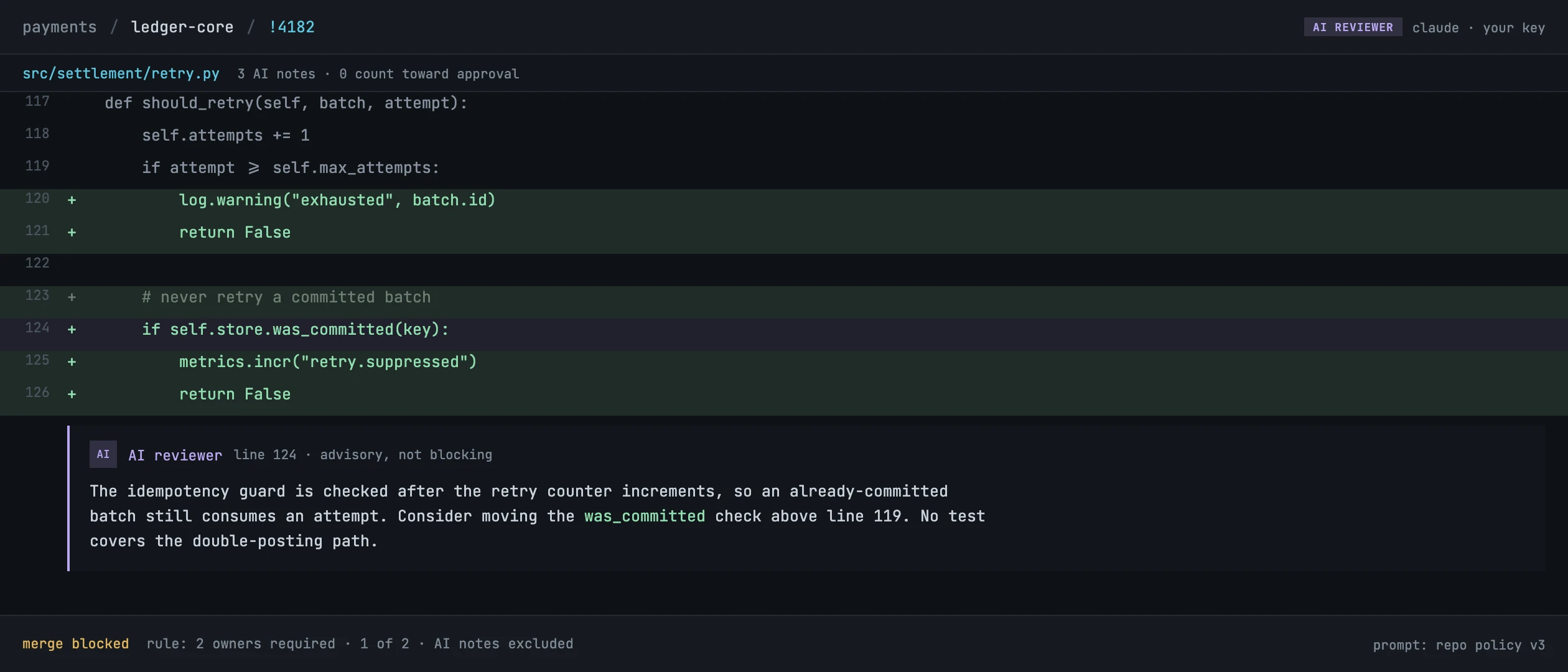Image resolution: width=1568 pixels, height=672 pixels.
Task: Click line number 123
Action: pyautogui.click(x=37, y=296)
